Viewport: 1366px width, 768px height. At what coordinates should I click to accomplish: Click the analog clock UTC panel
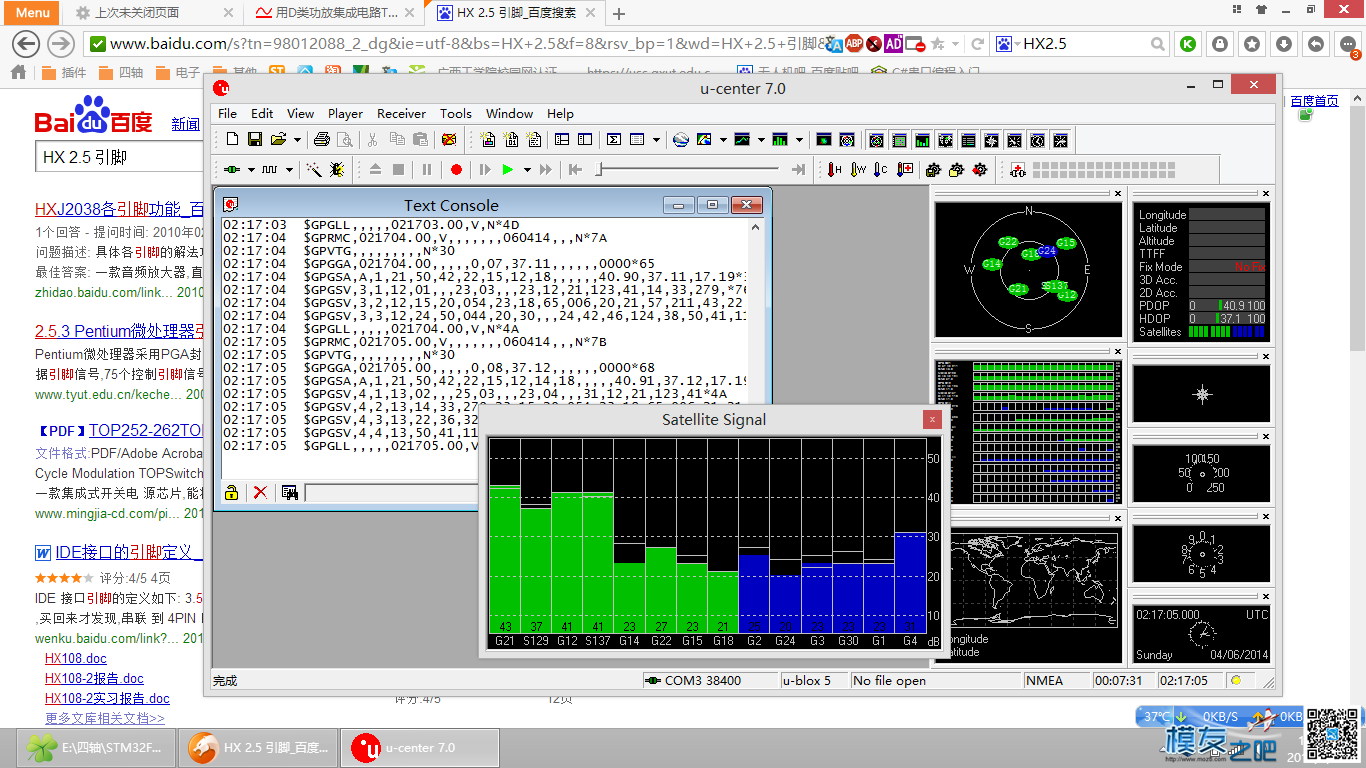click(x=1202, y=633)
